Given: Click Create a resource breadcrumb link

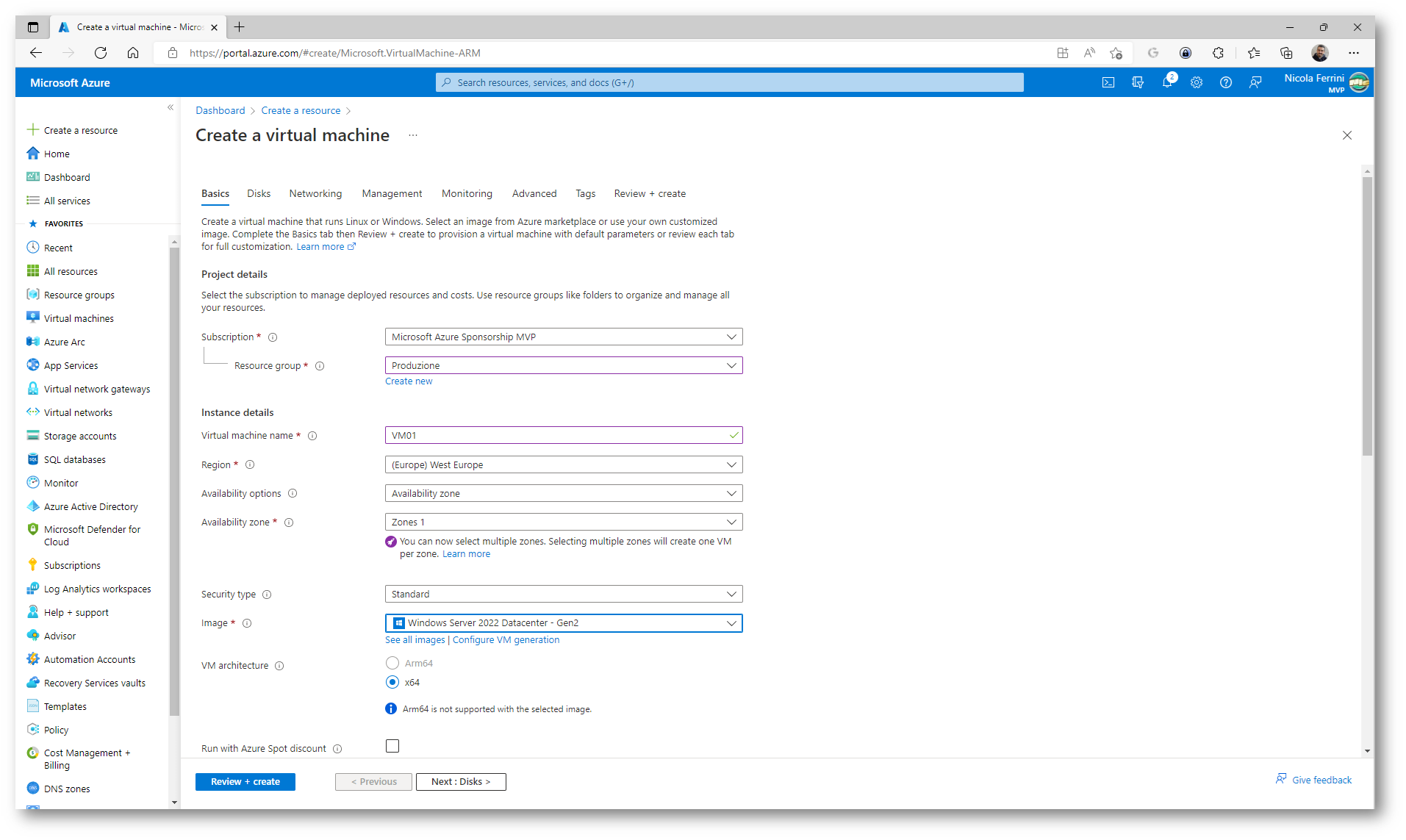Looking at the screenshot, I should 301,110.
